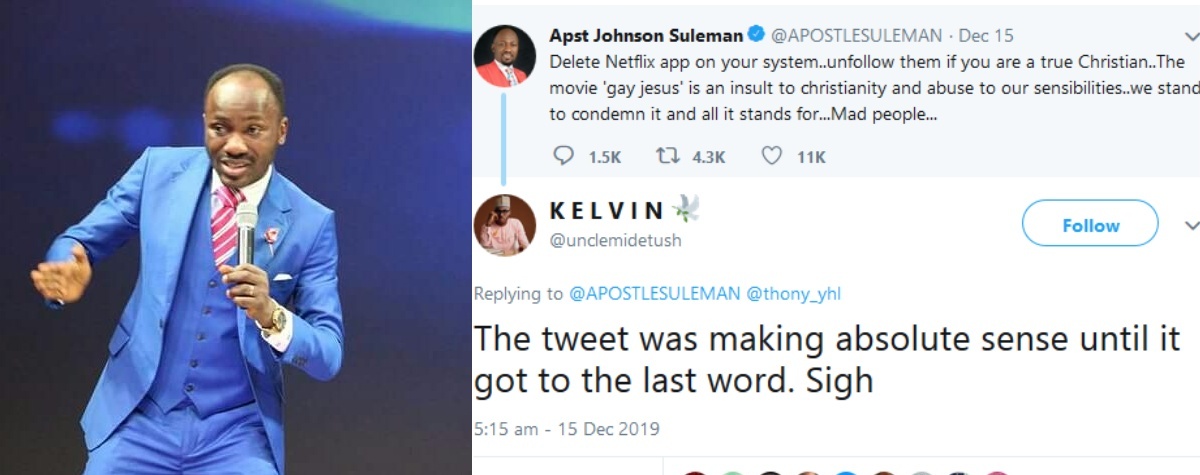The image size is (1200, 475).
Task: Open the dropdown arrow beside Follow
Action: tap(1191, 225)
